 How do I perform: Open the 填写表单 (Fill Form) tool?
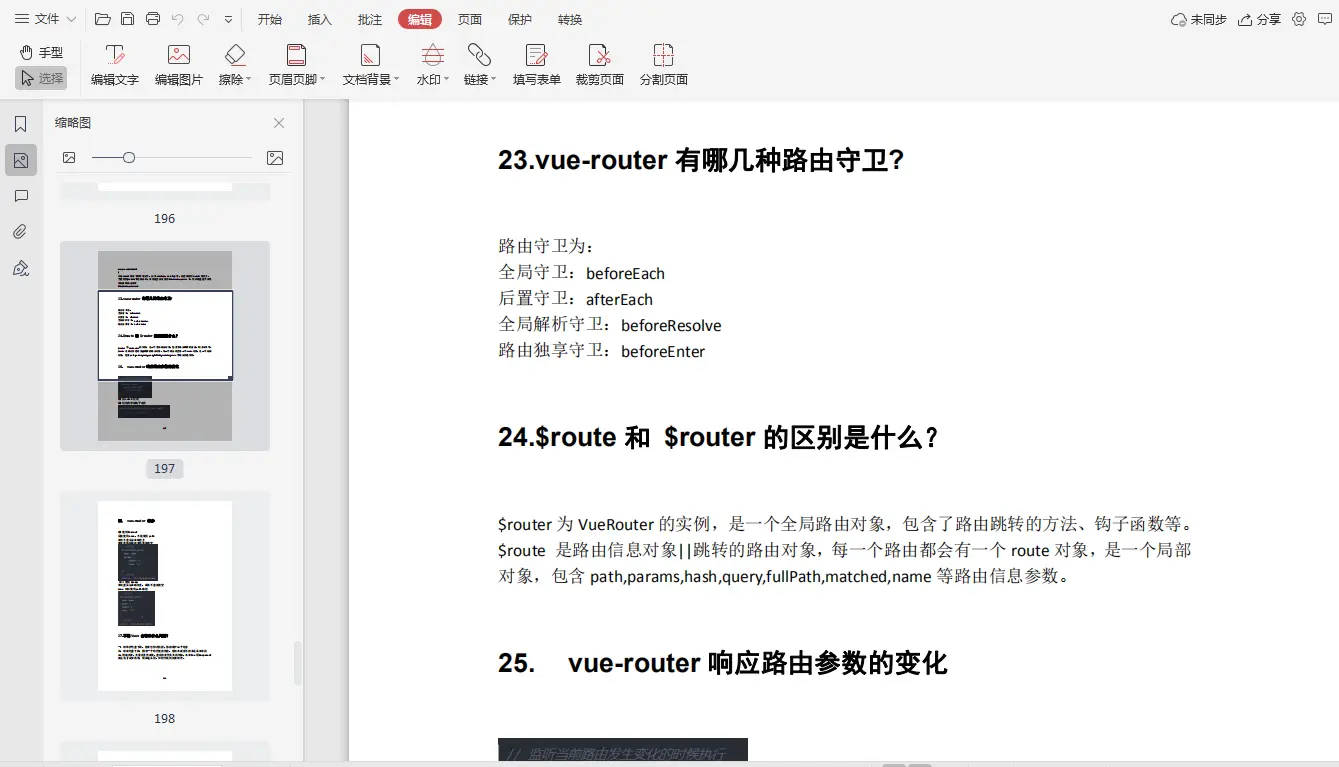tap(536, 64)
